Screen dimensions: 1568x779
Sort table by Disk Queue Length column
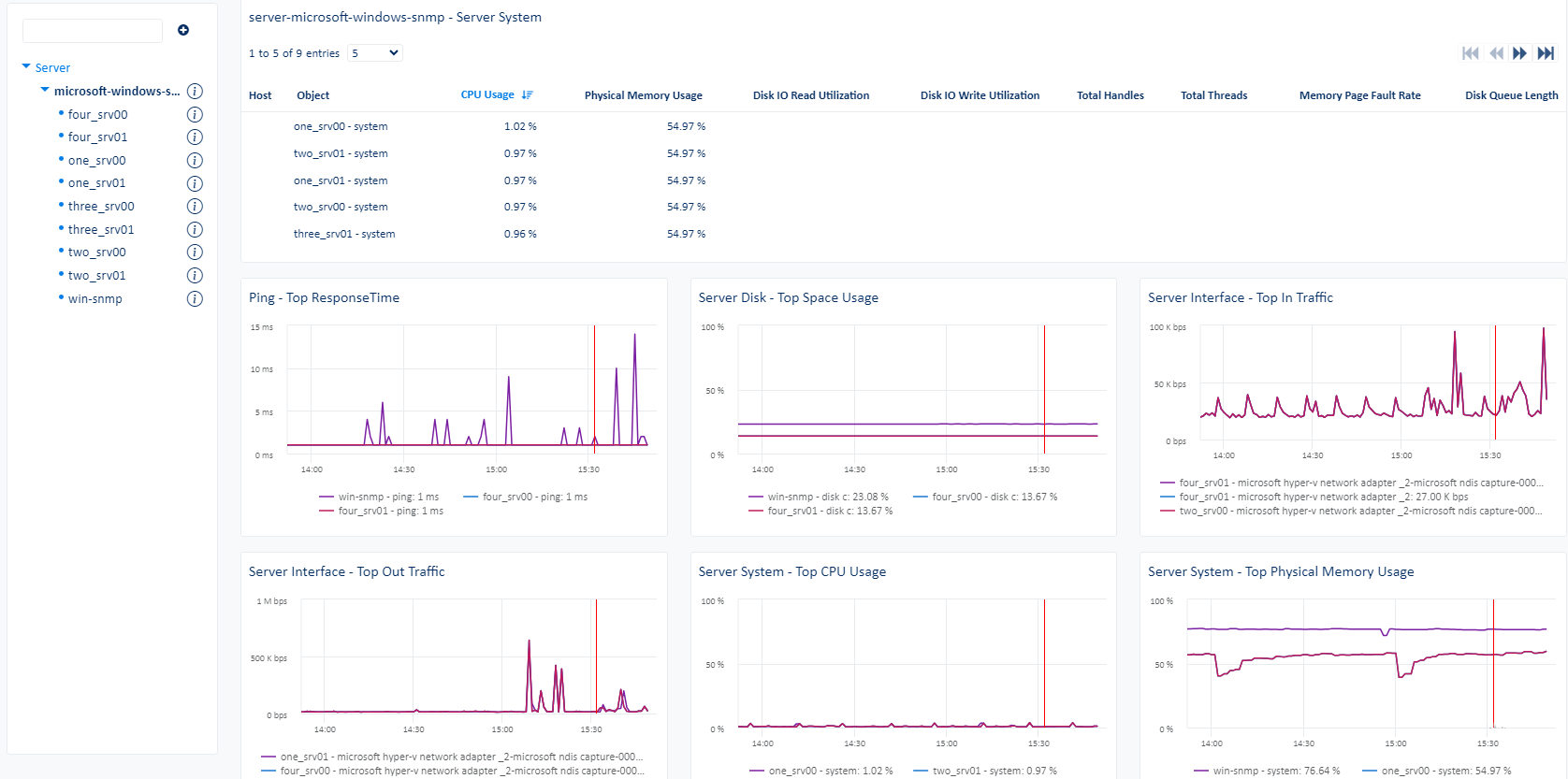(x=1511, y=95)
